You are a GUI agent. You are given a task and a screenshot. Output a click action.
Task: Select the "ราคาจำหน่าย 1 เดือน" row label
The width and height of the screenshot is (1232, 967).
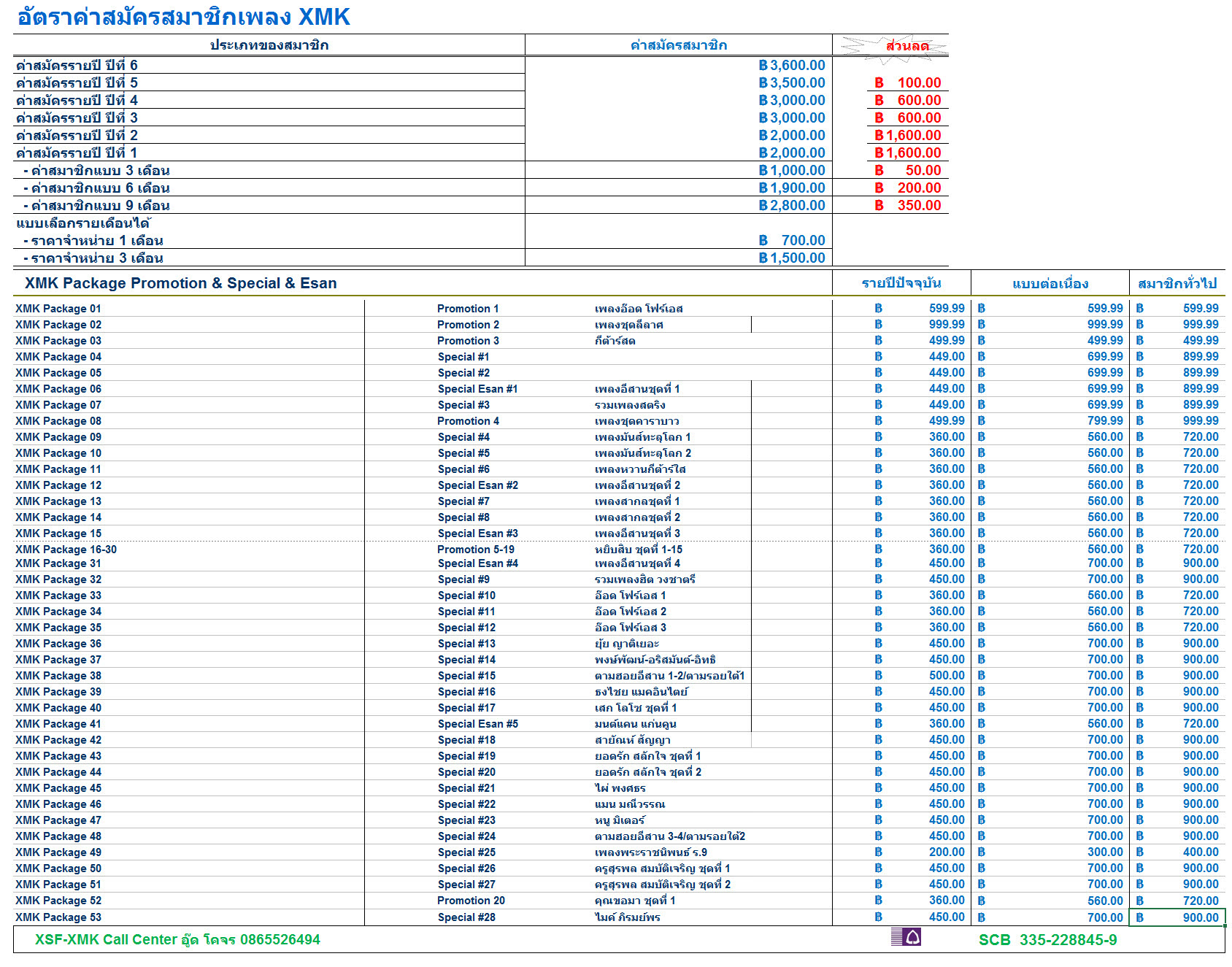(93, 240)
